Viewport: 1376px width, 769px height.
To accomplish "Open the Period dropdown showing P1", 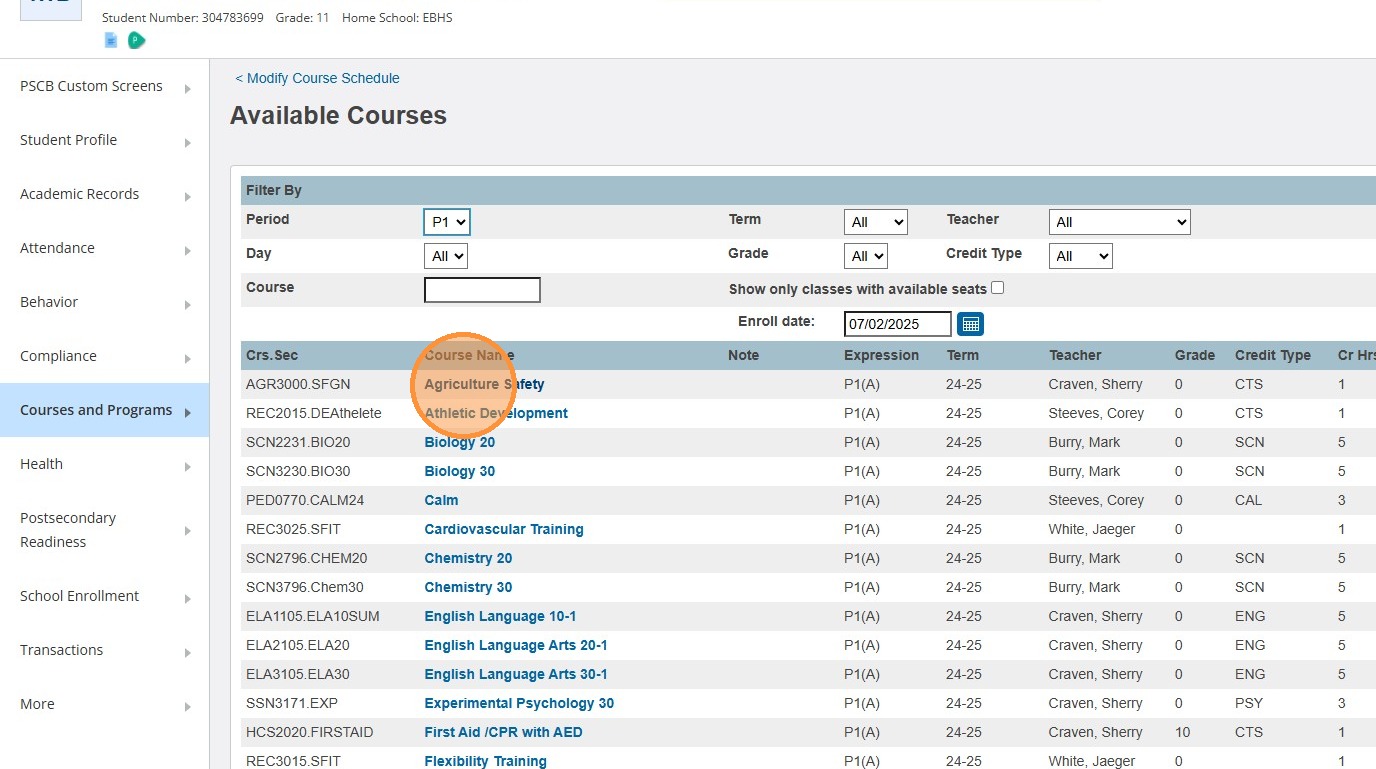I will pos(446,222).
